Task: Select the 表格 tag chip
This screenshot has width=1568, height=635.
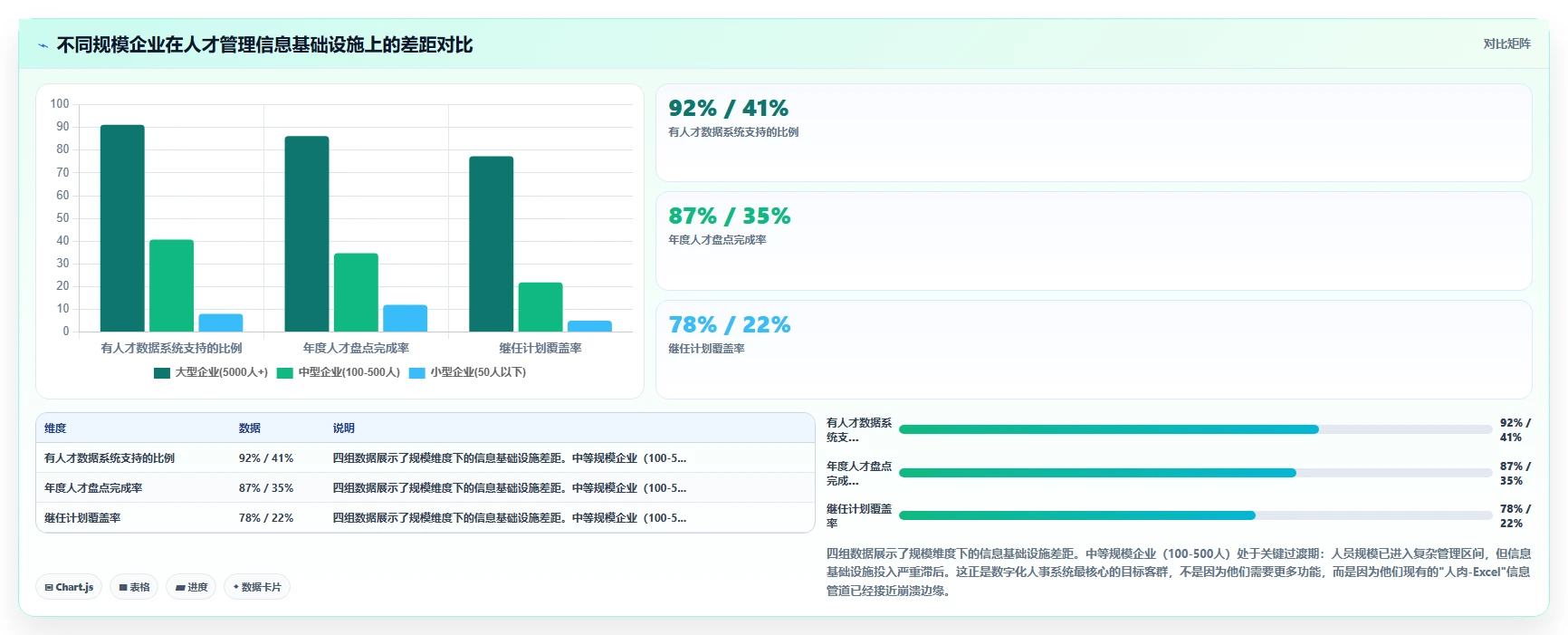Action: 134,587
